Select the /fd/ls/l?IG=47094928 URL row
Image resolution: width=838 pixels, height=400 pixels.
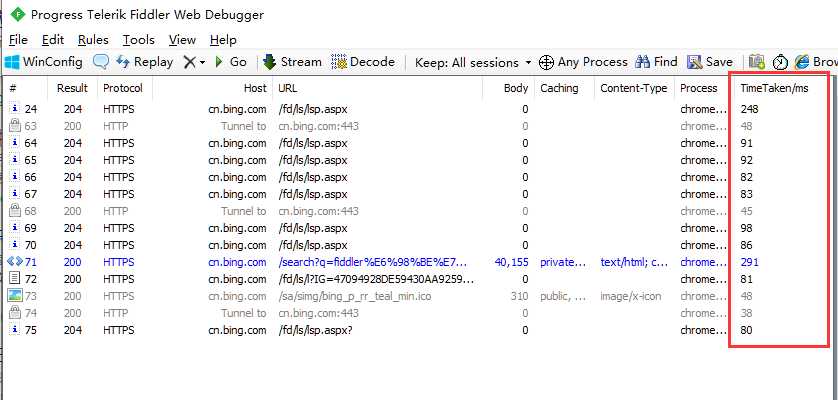coord(376,279)
